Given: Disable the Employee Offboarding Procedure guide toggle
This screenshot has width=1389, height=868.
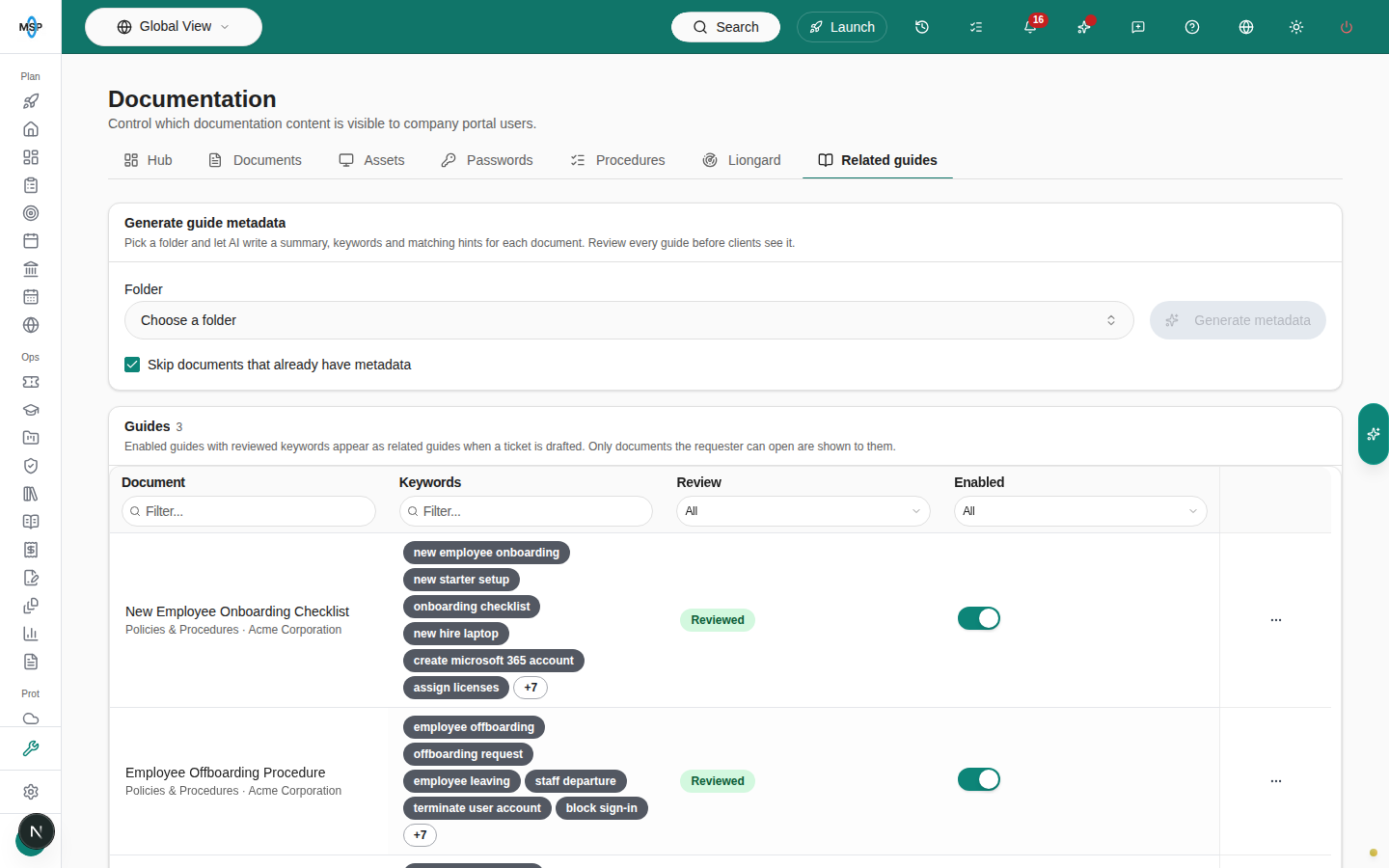Looking at the screenshot, I should tap(979, 779).
